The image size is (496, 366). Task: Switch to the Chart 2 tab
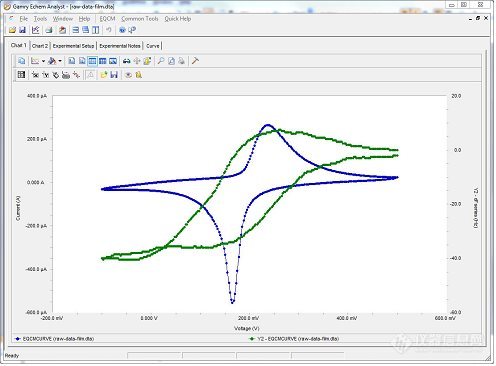40,46
